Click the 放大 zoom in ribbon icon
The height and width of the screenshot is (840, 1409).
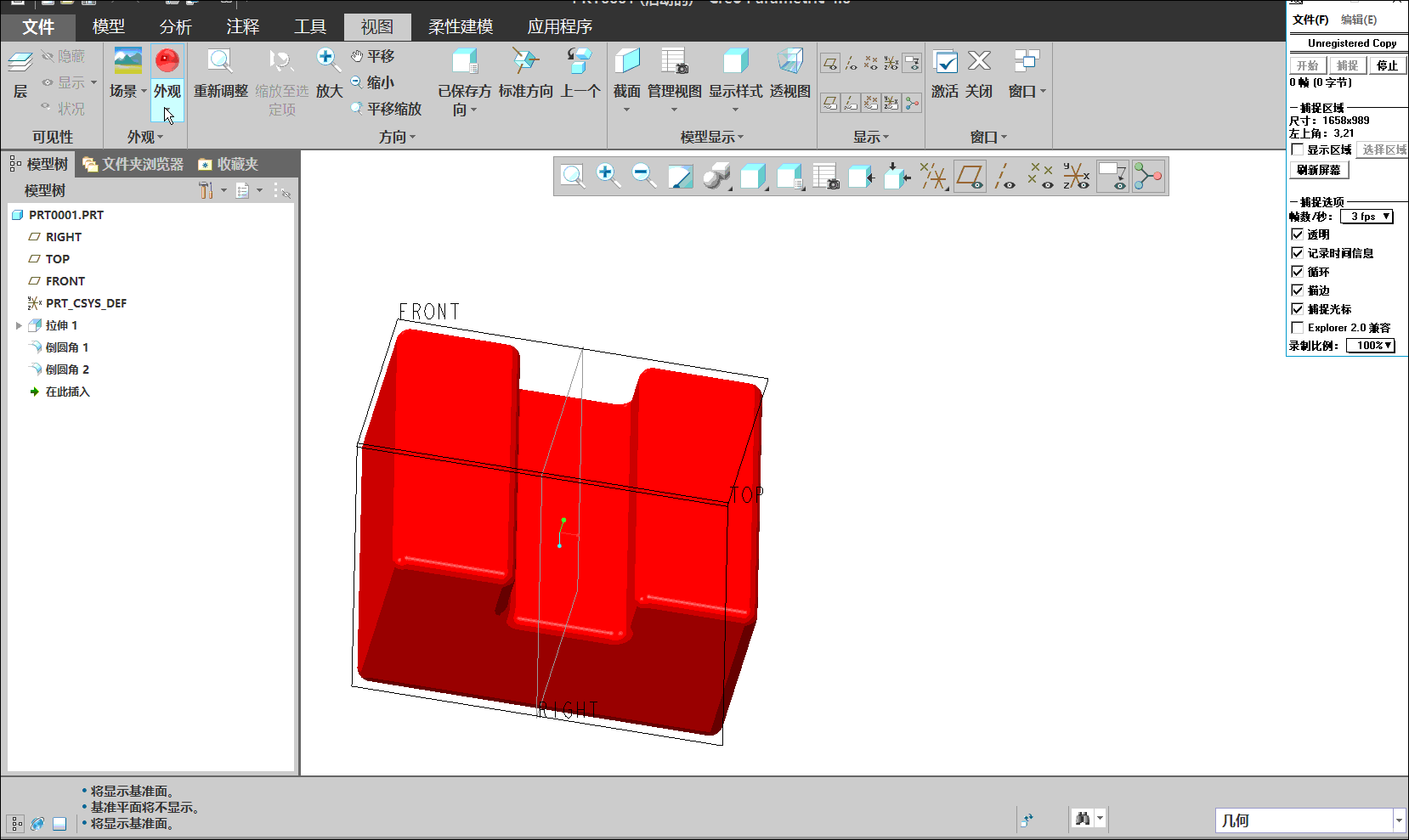(329, 60)
